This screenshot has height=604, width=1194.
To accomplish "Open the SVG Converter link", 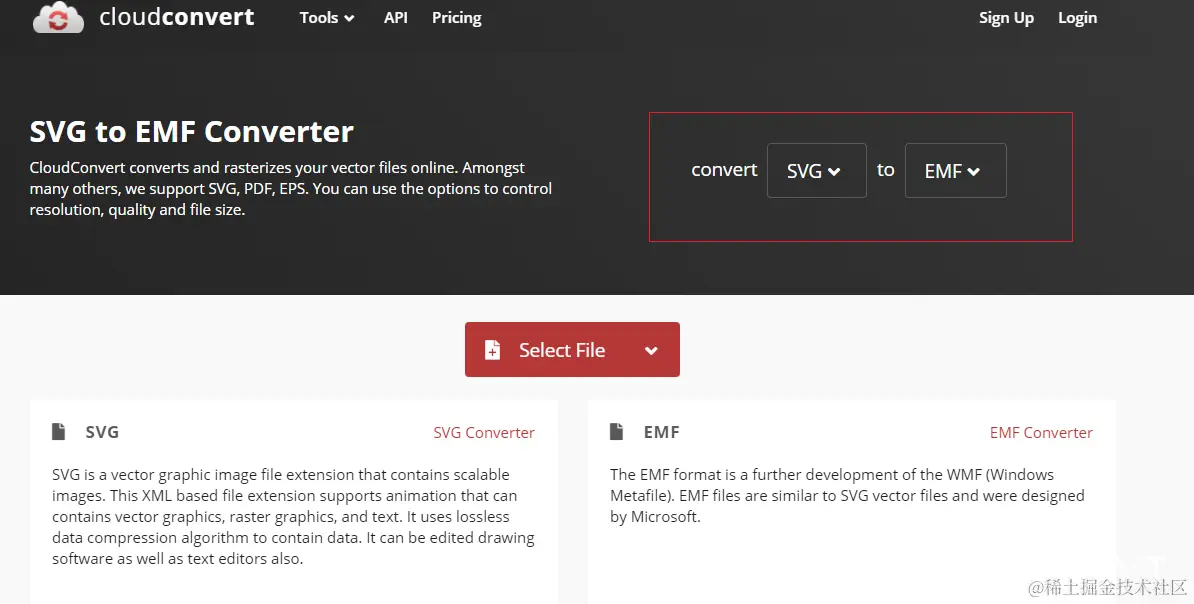I will [x=484, y=433].
